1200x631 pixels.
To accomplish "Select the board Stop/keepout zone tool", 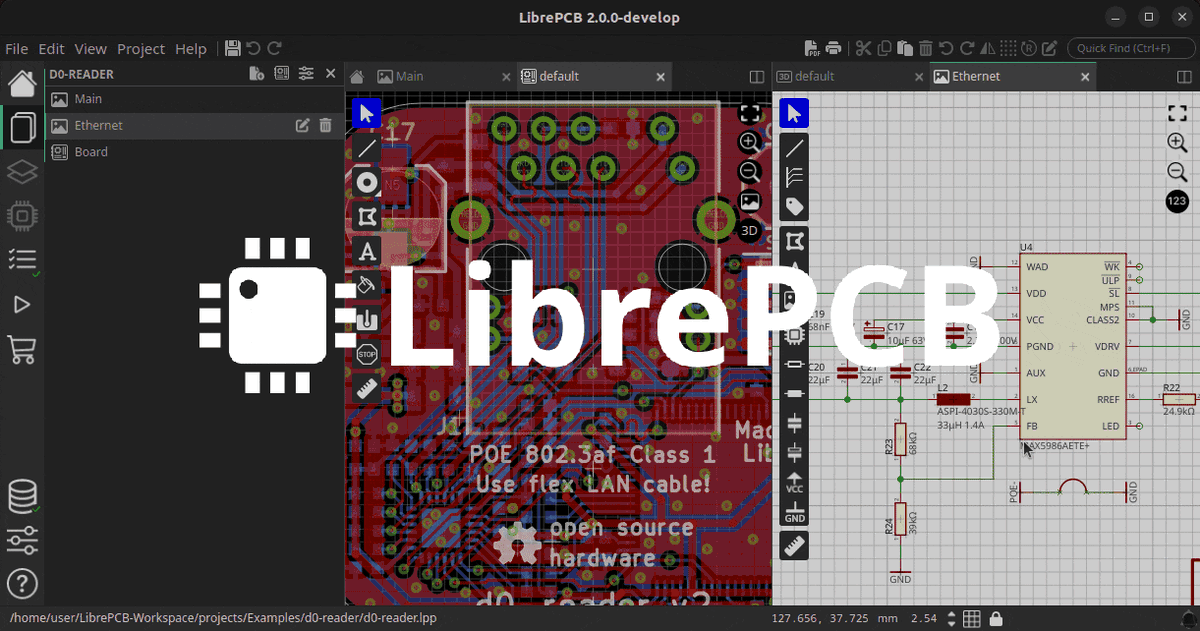I will click(367, 353).
